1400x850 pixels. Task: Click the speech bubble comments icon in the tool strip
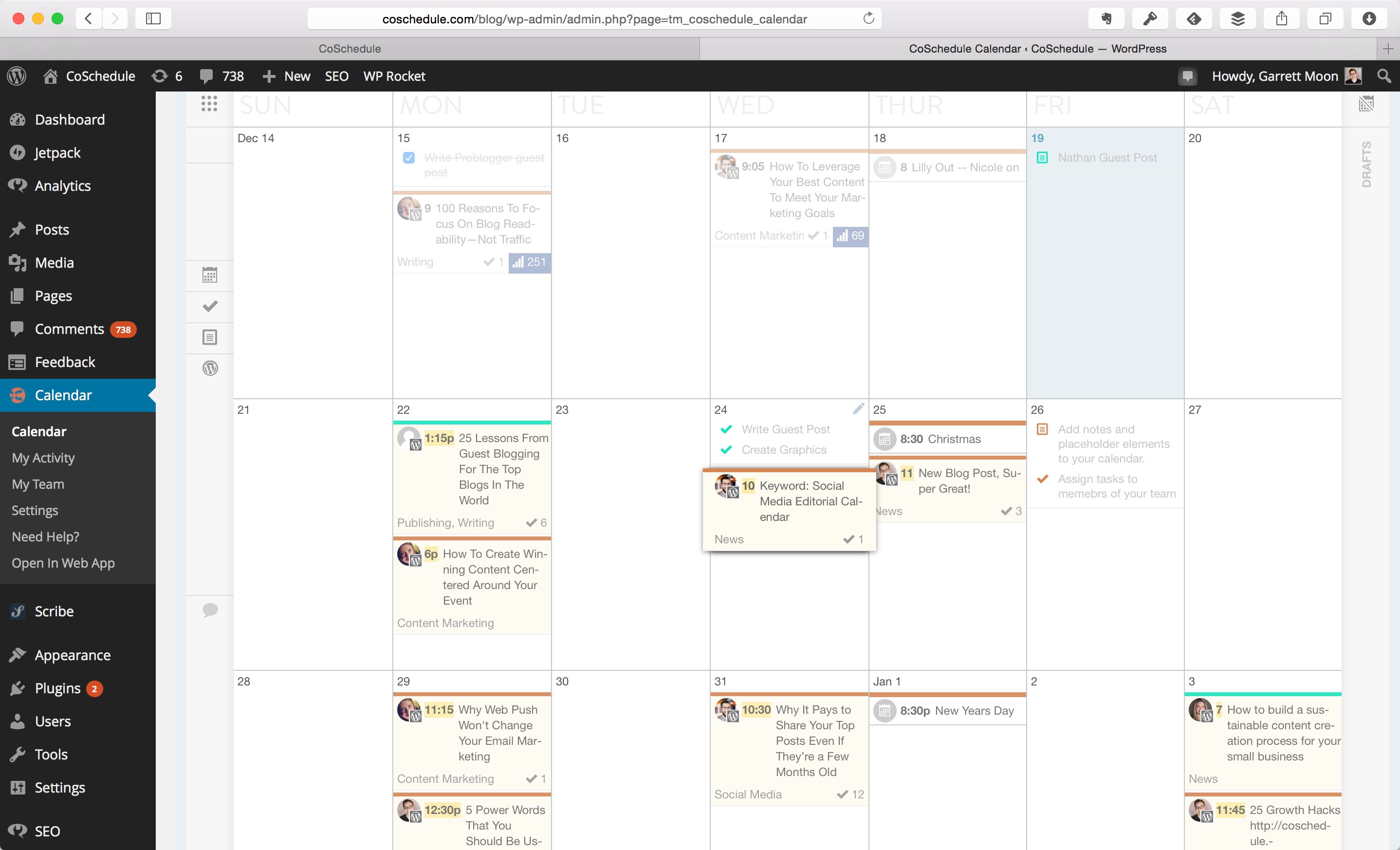[210, 610]
